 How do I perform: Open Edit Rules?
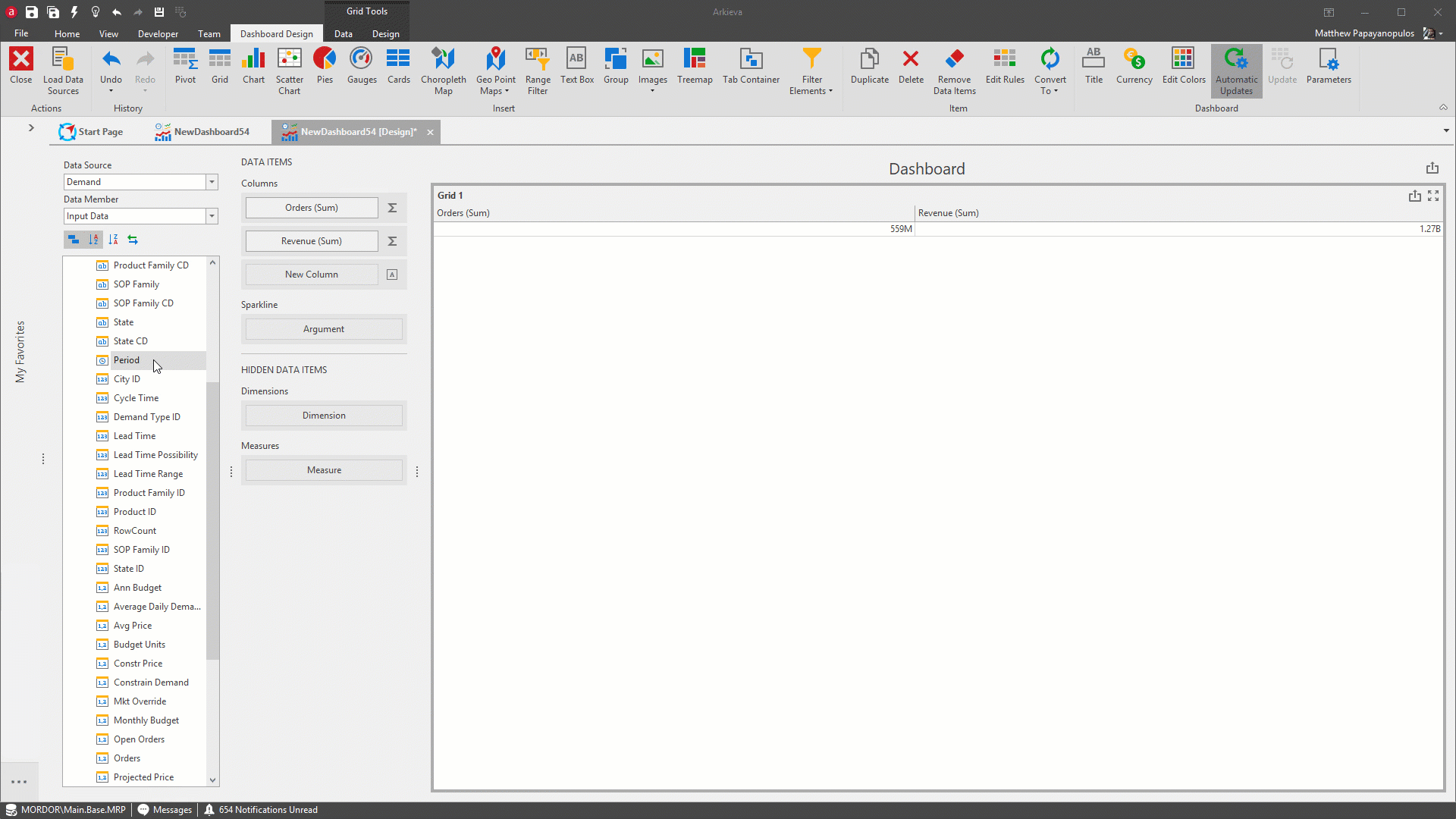click(1005, 66)
